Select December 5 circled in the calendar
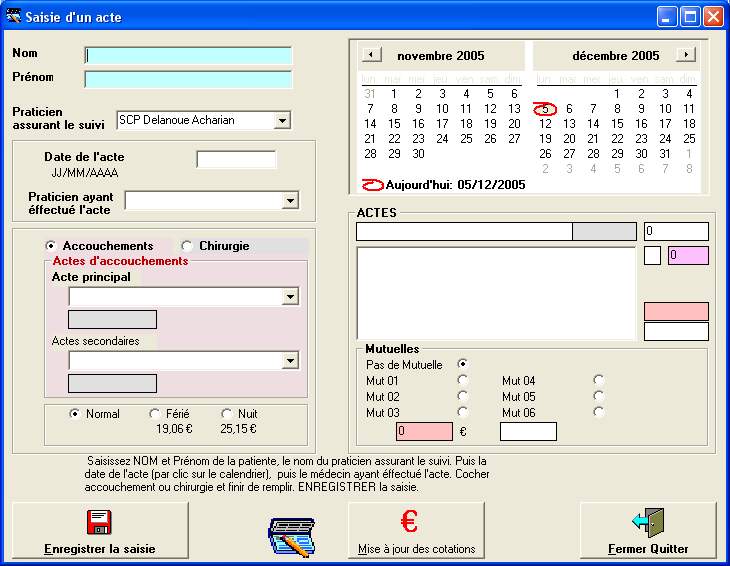 545,109
